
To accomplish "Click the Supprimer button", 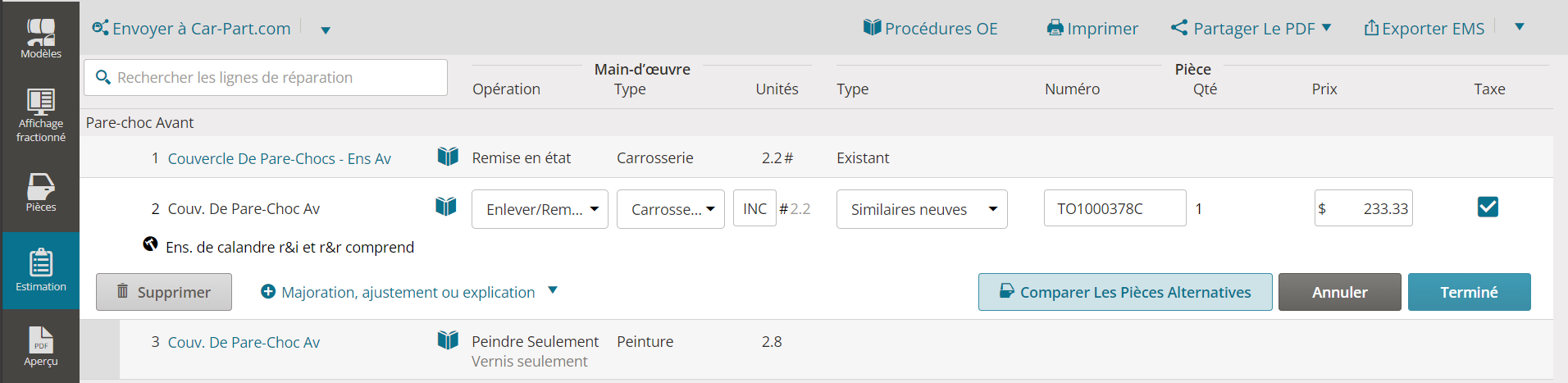I will tap(164, 292).
